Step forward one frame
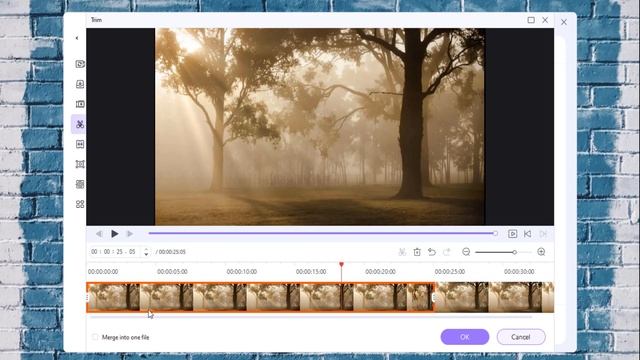The image size is (640, 360). pyautogui.click(x=130, y=234)
